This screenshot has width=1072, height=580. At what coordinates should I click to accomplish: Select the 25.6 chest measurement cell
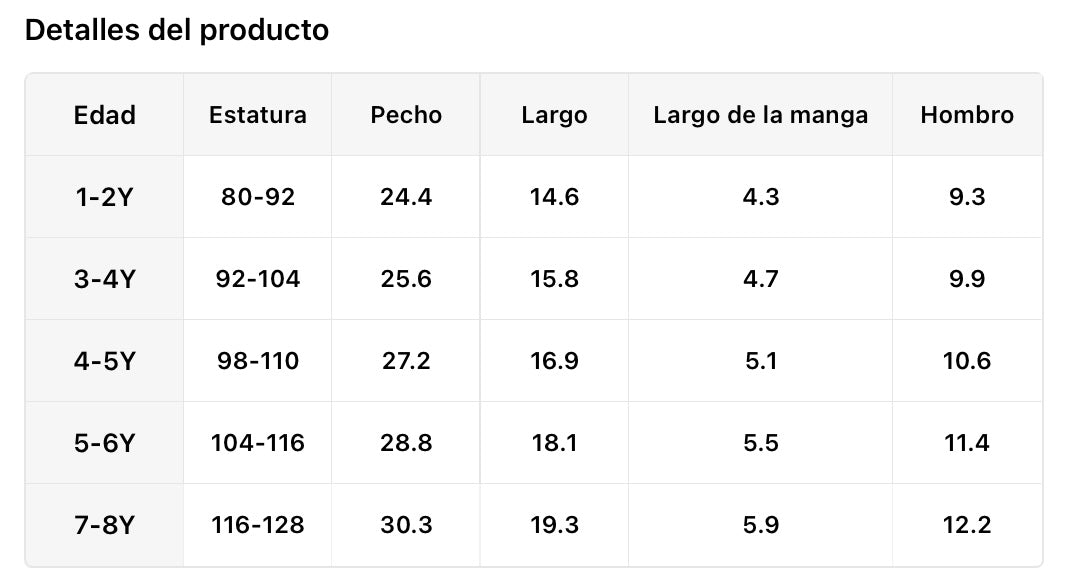click(406, 279)
